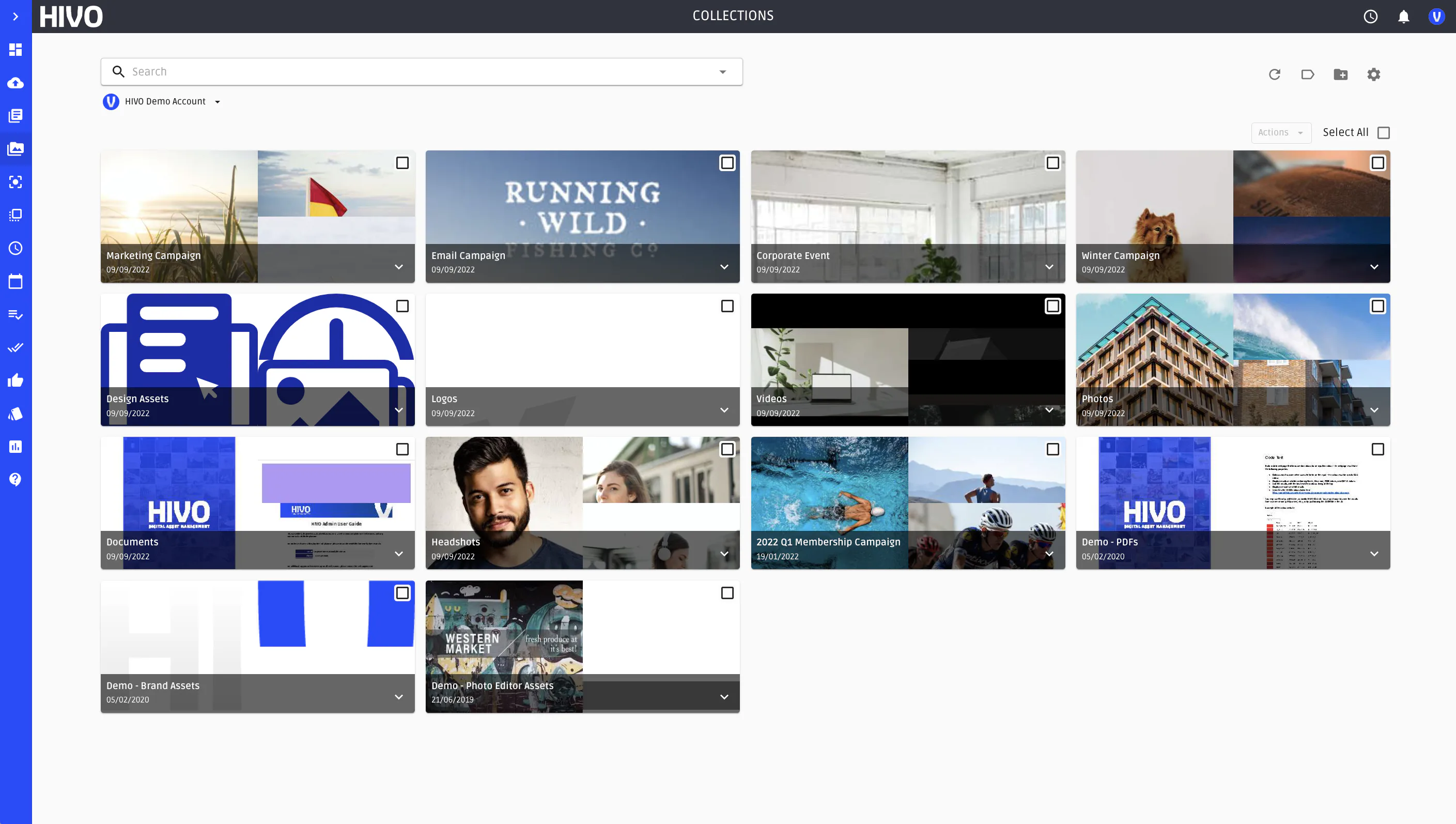Screen dimensions: 1456x824
Task: Expand the Email Campaign card chevron
Action: 724,267
